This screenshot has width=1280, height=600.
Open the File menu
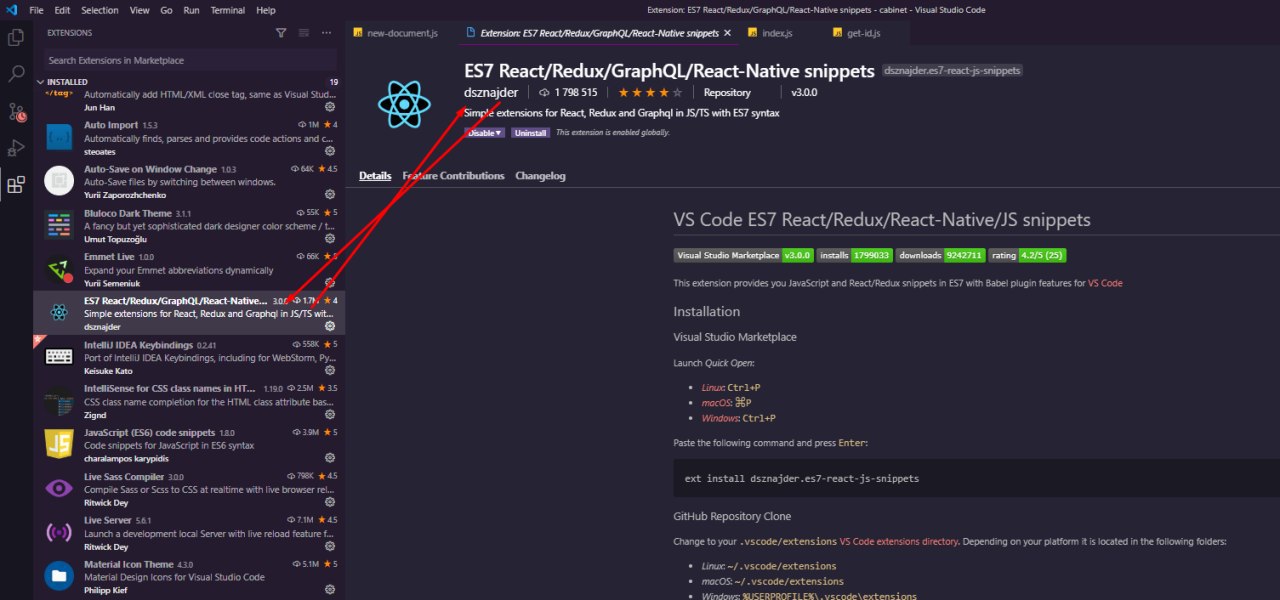(36, 10)
